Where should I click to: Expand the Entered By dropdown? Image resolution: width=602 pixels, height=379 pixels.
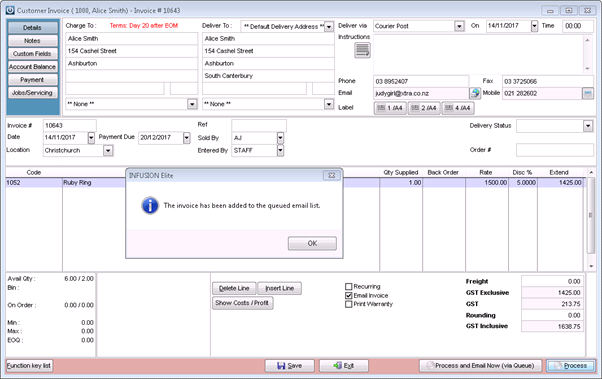(280, 151)
